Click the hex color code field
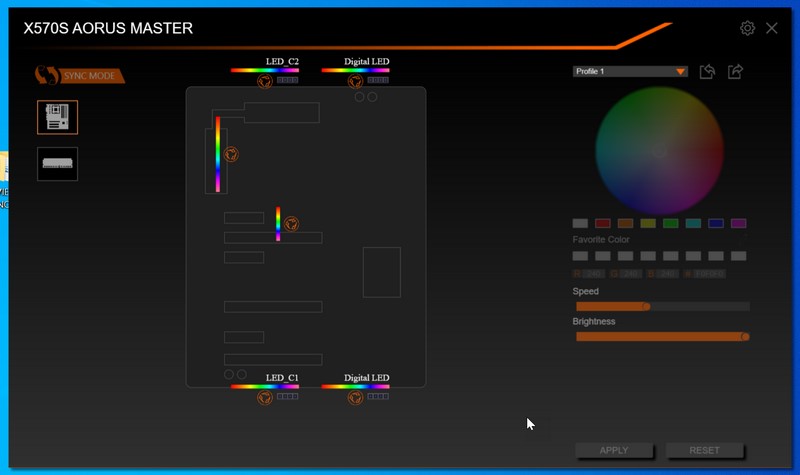800x475 pixels. 709,274
